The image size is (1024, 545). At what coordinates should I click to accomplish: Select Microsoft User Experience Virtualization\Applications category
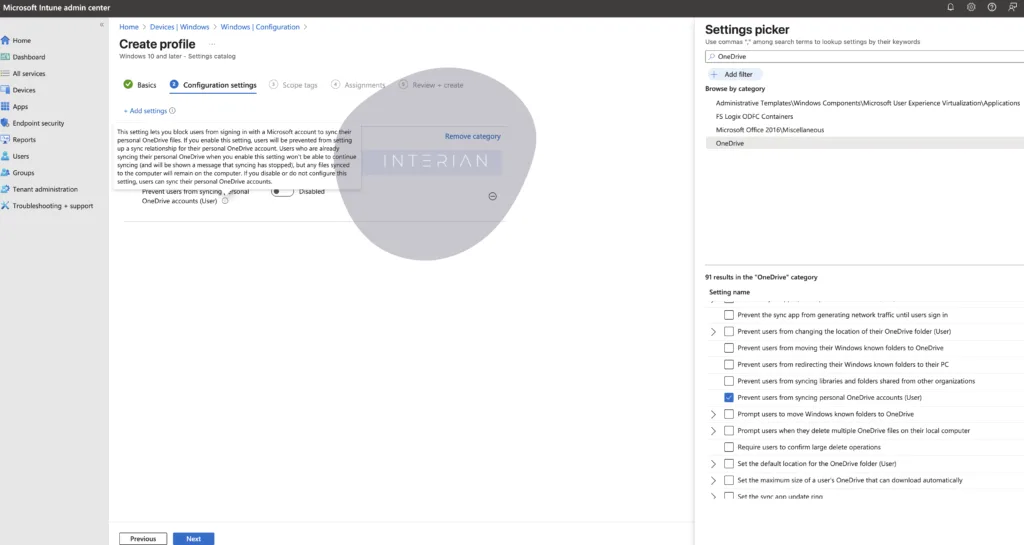(x=868, y=103)
